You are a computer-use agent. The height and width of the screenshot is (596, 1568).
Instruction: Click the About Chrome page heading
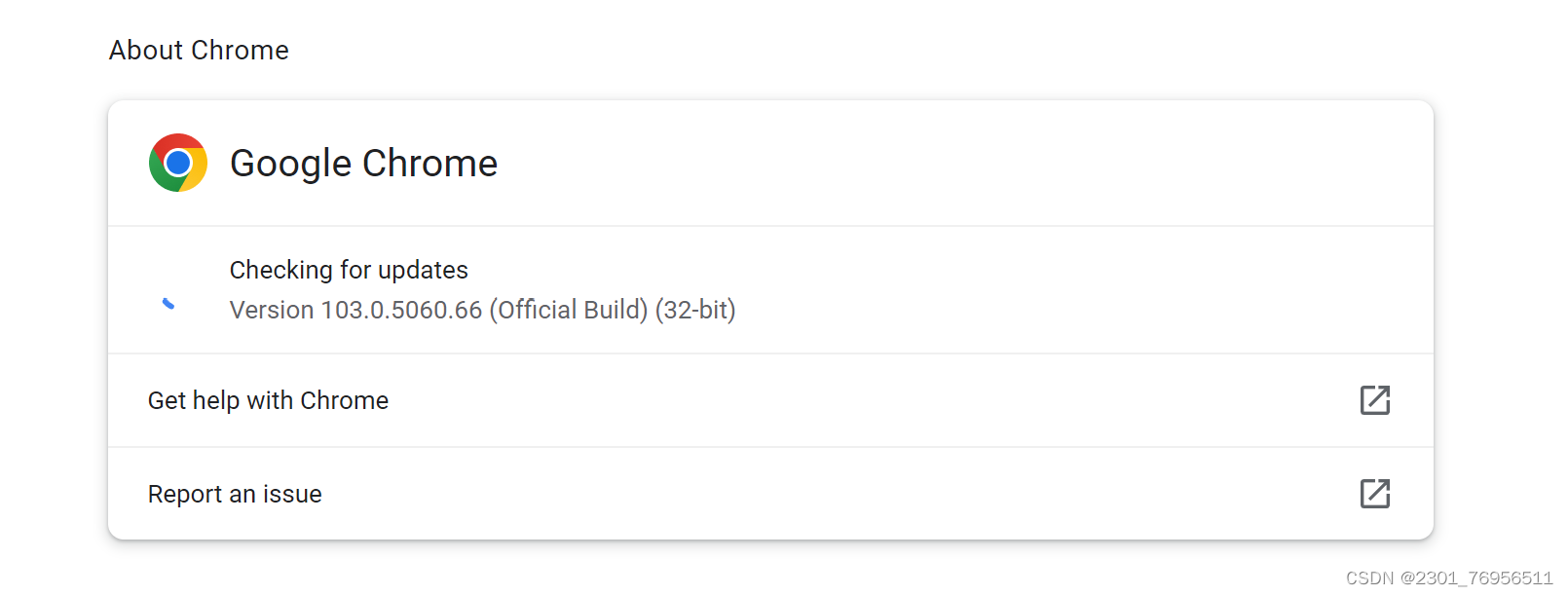click(x=199, y=50)
